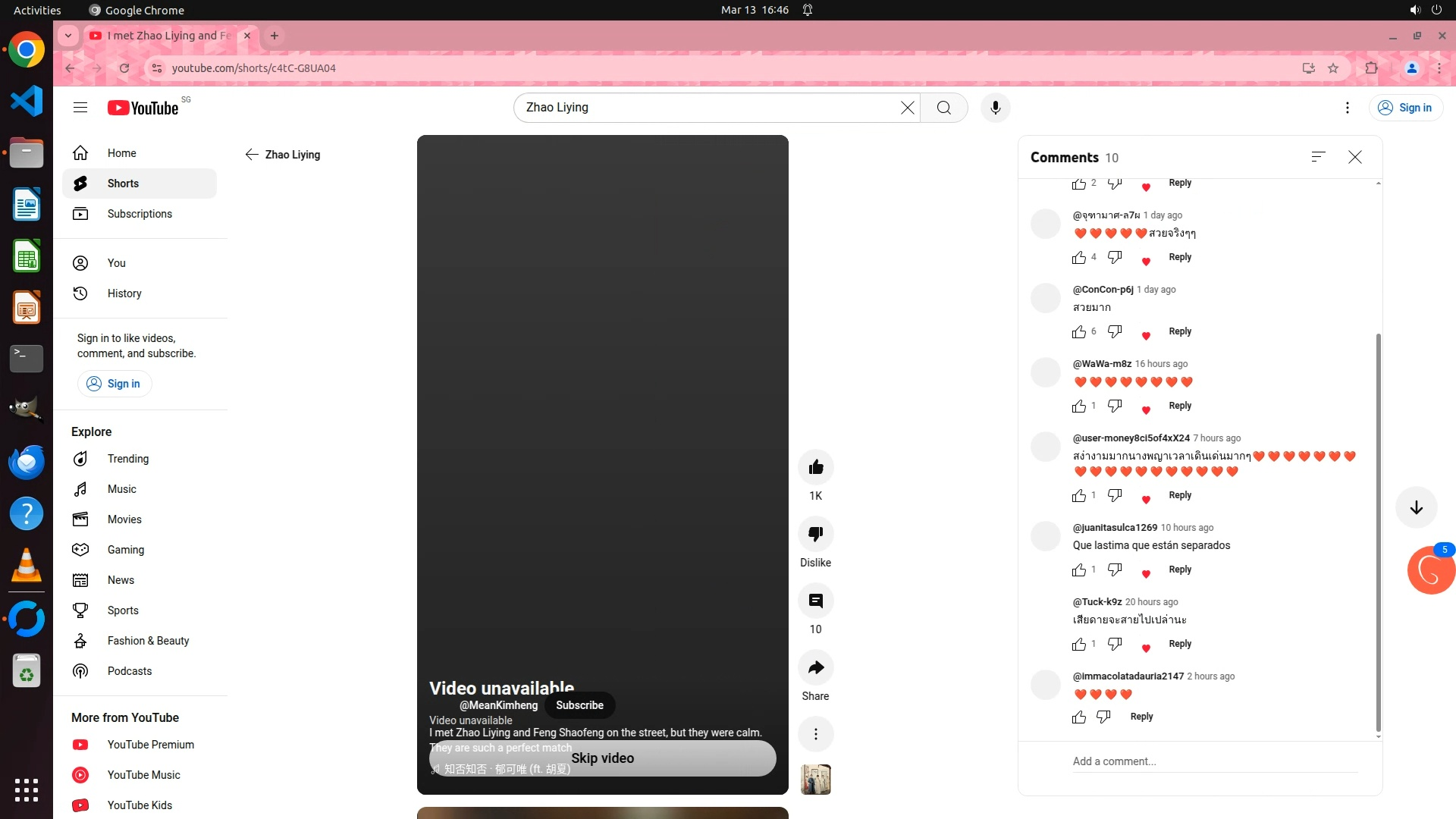The width and height of the screenshot is (1456, 819).
Task: Open the Share button for this Short
Action: pos(815,667)
